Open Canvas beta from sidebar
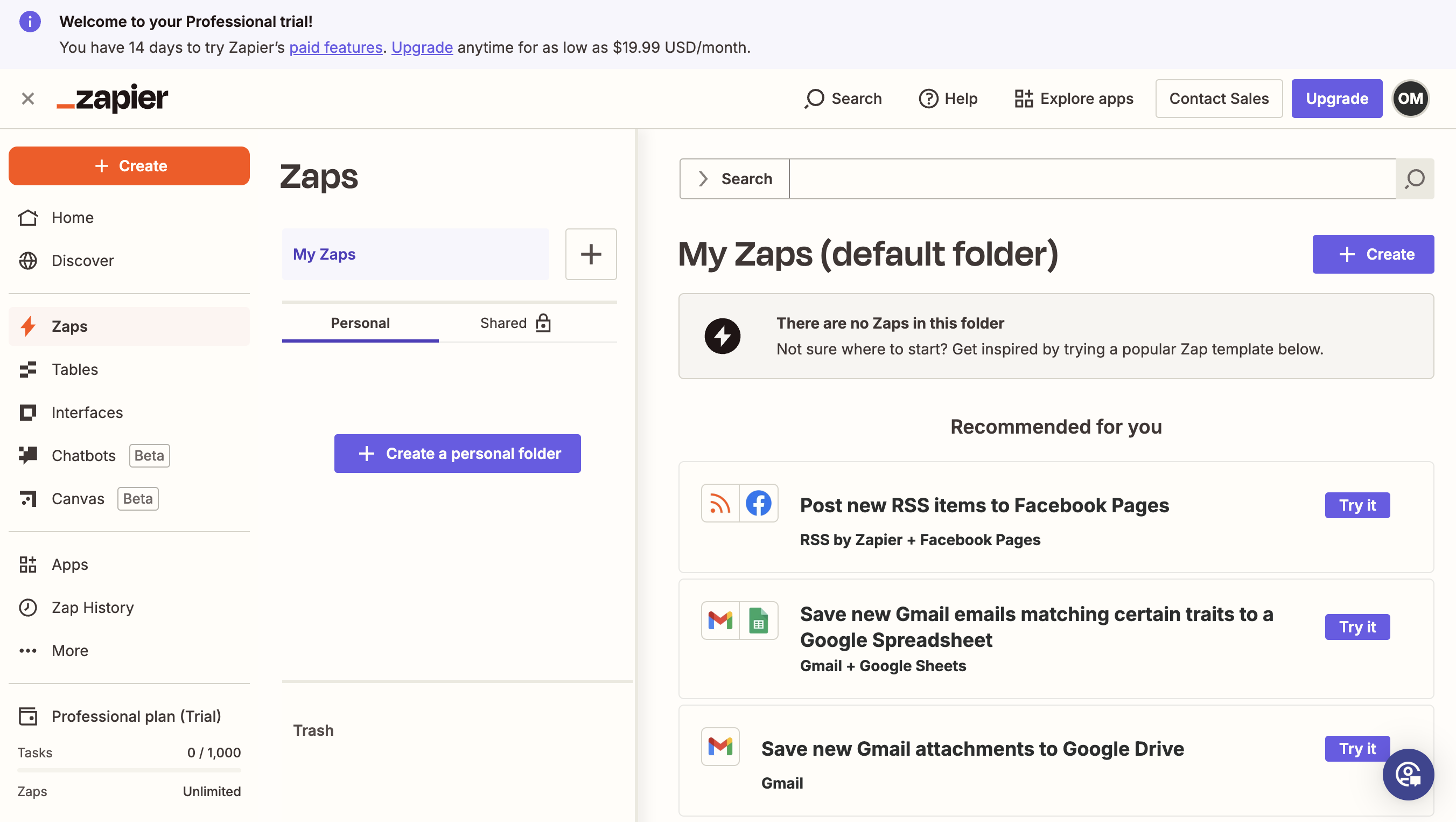Screen dimensions: 1456x822 click(78, 499)
